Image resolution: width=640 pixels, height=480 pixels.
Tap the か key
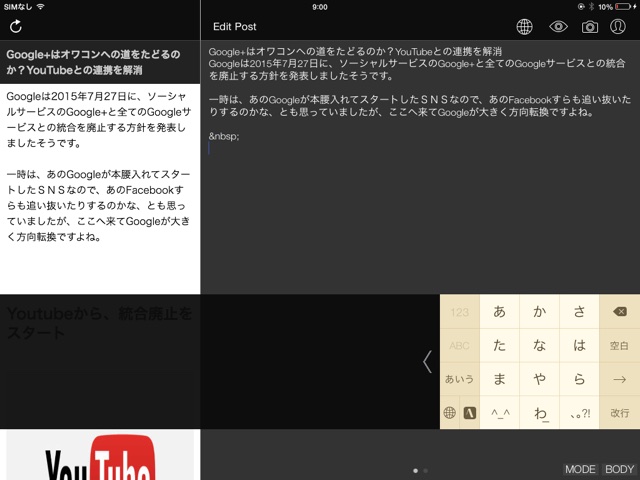coord(539,311)
